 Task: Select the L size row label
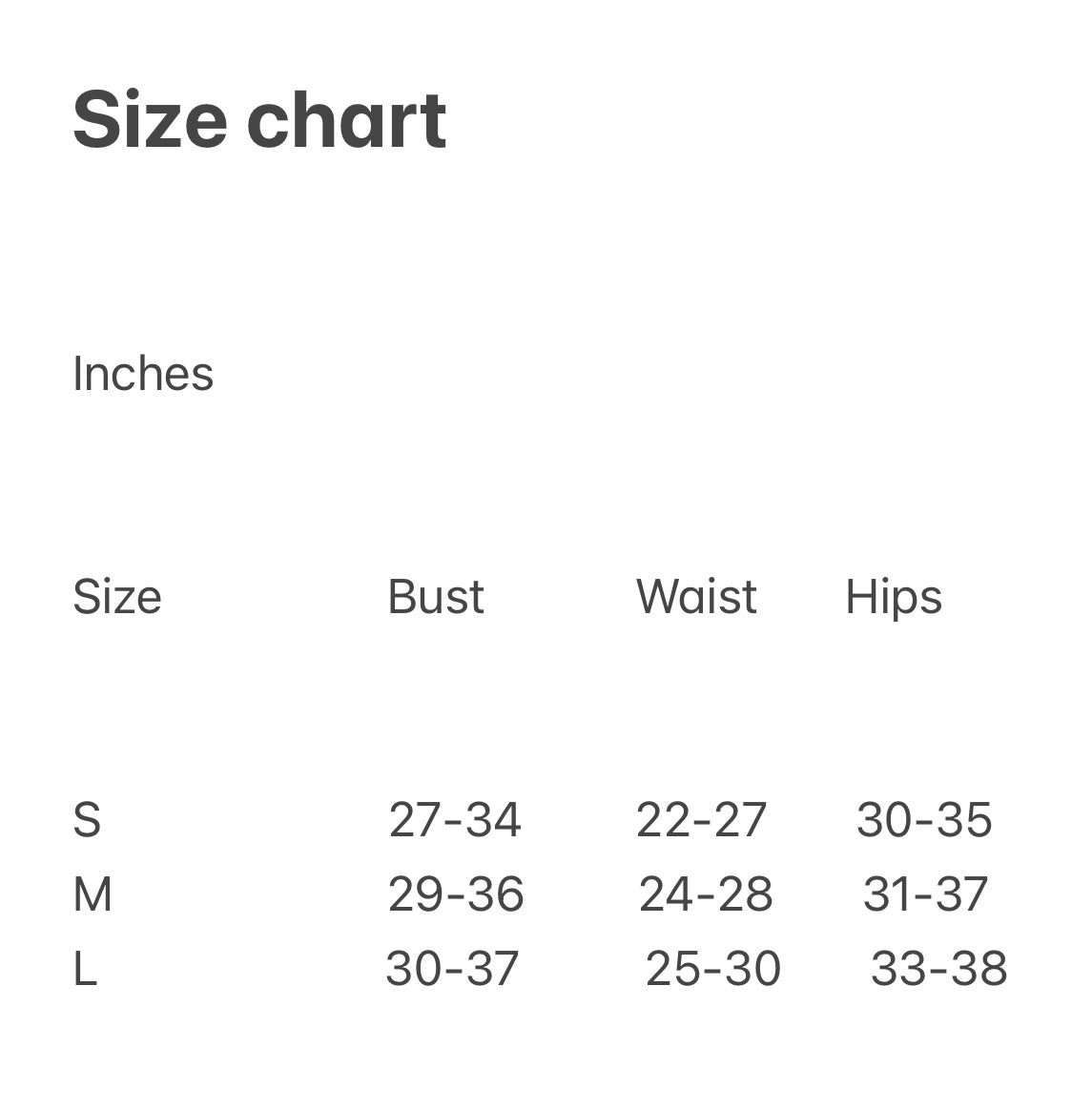tap(85, 969)
